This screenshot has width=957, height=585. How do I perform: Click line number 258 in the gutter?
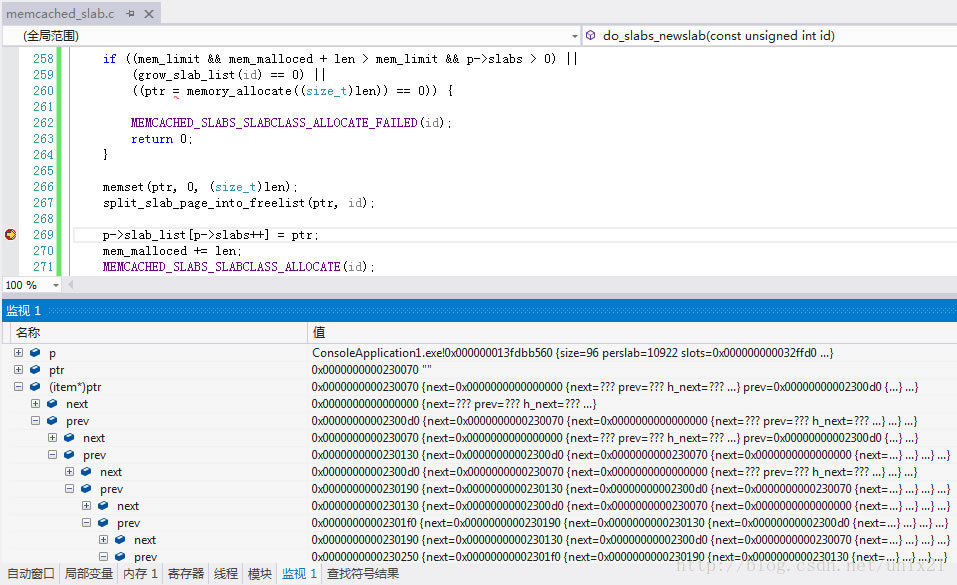tap(43, 59)
